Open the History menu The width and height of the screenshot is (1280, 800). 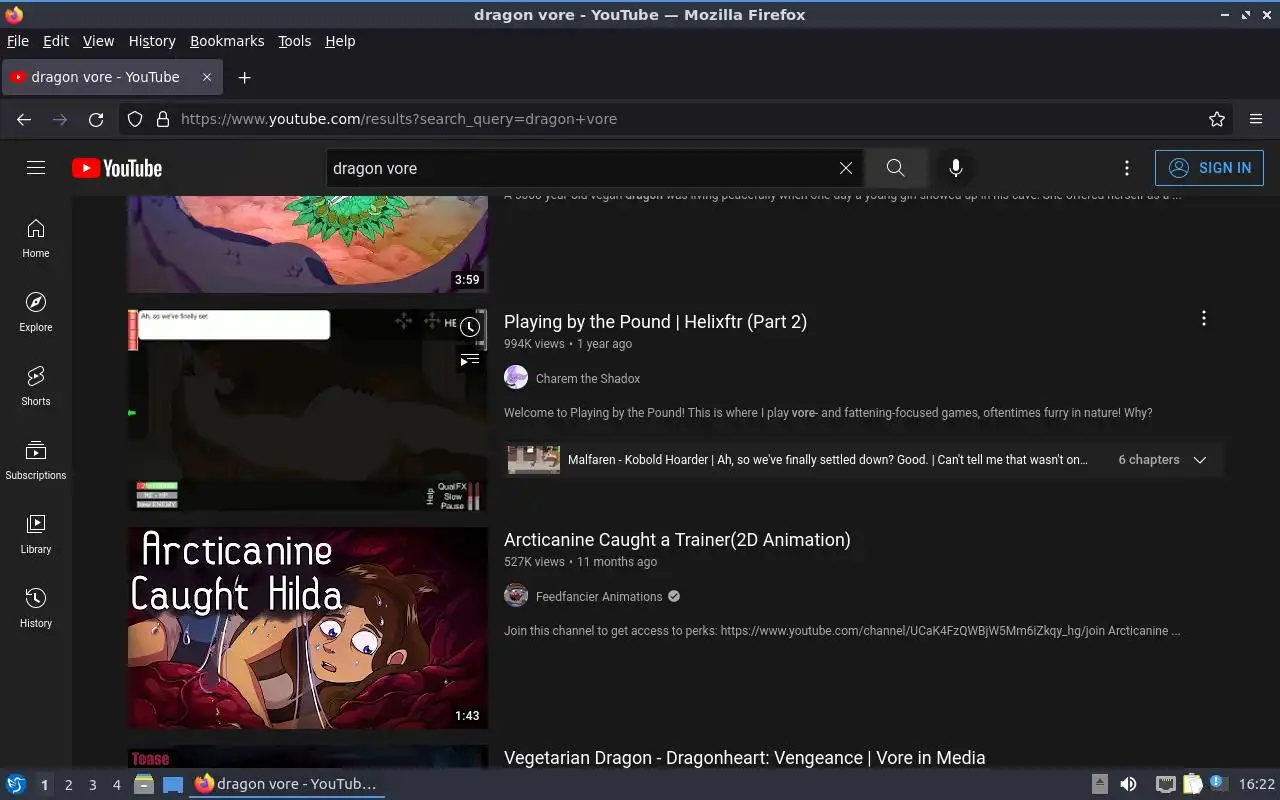click(152, 41)
